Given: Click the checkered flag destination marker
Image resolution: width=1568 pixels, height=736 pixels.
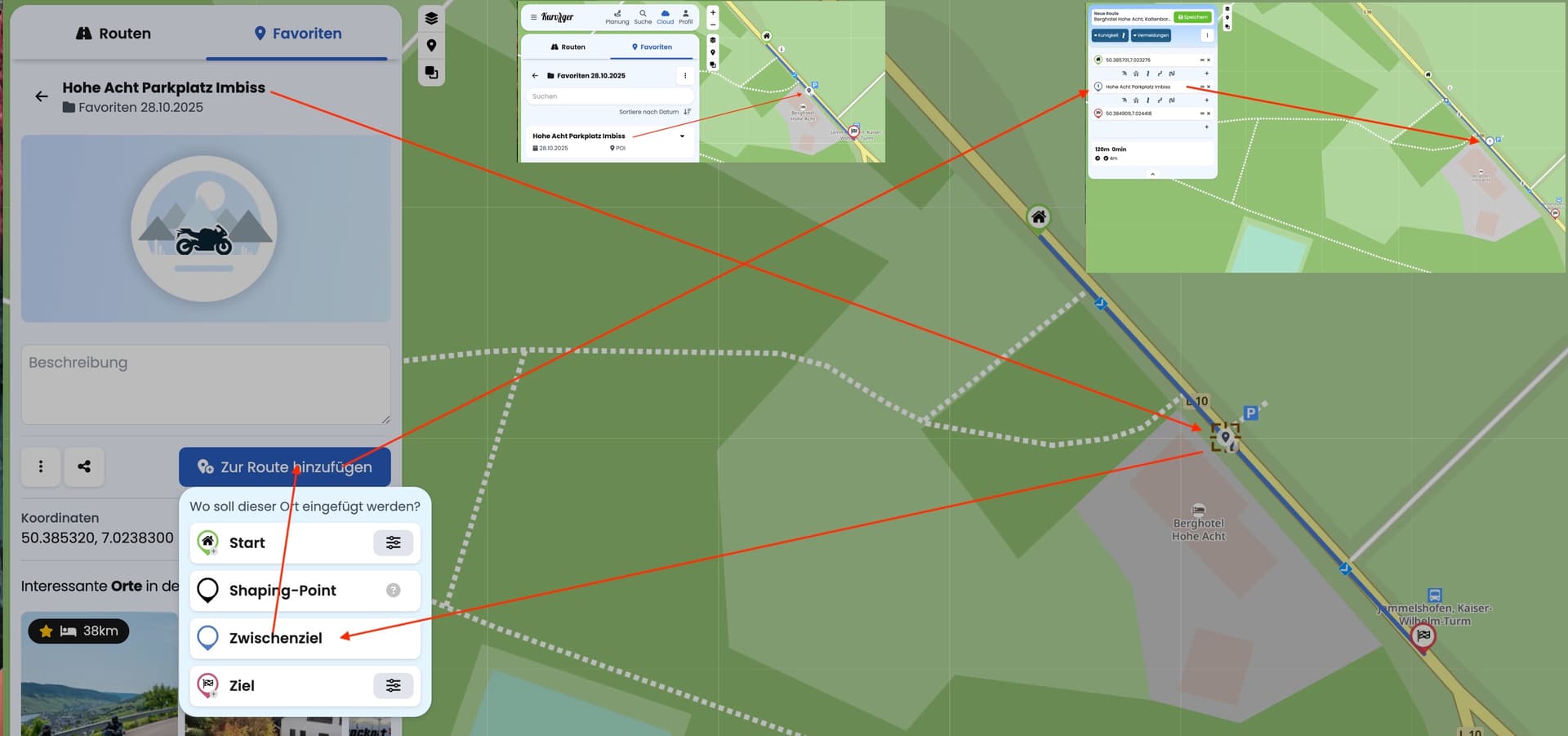Looking at the screenshot, I should click(1423, 636).
